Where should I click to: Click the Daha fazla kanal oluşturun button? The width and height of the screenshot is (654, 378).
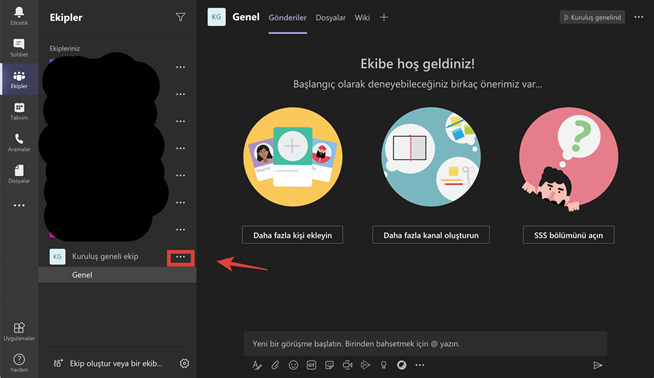coord(431,235)
